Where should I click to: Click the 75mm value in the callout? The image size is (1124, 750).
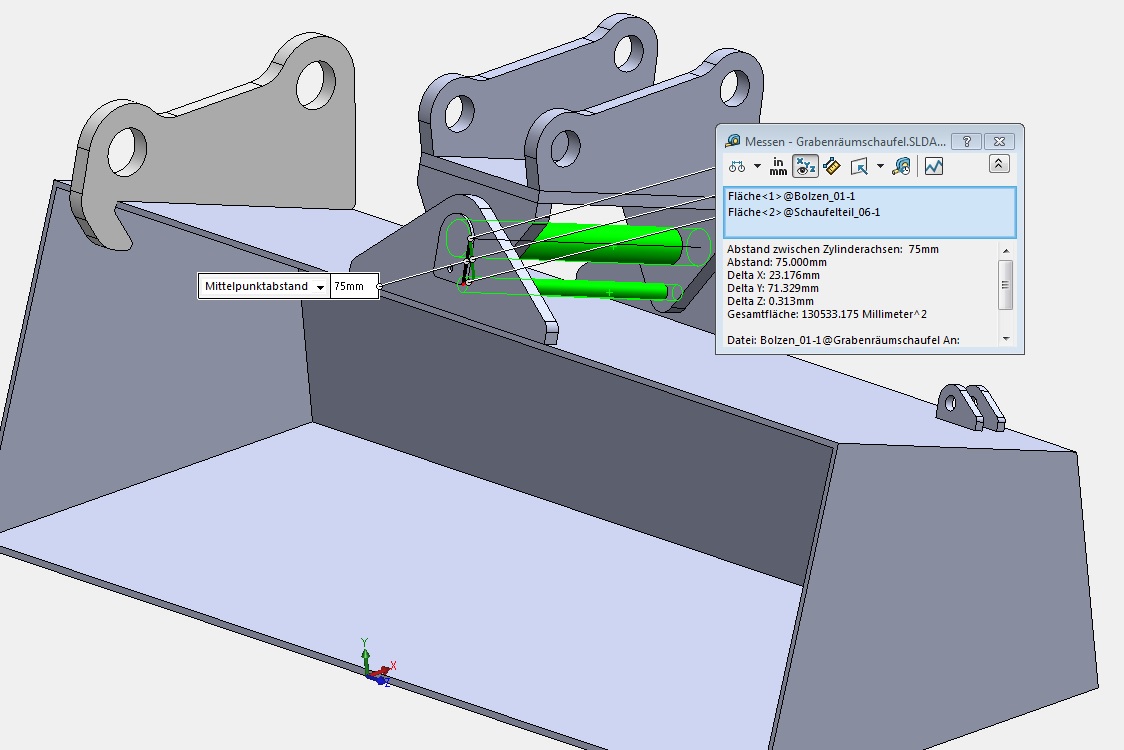pyautogui.click(x=349, y=287)
